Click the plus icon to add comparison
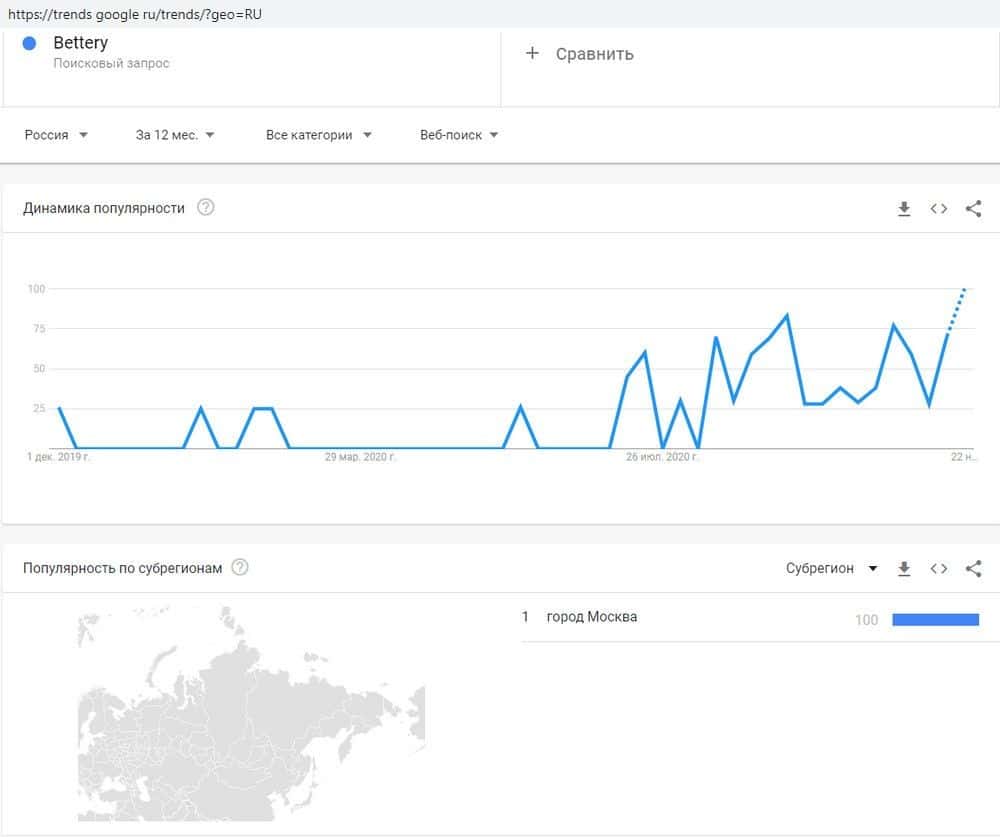 532,53
